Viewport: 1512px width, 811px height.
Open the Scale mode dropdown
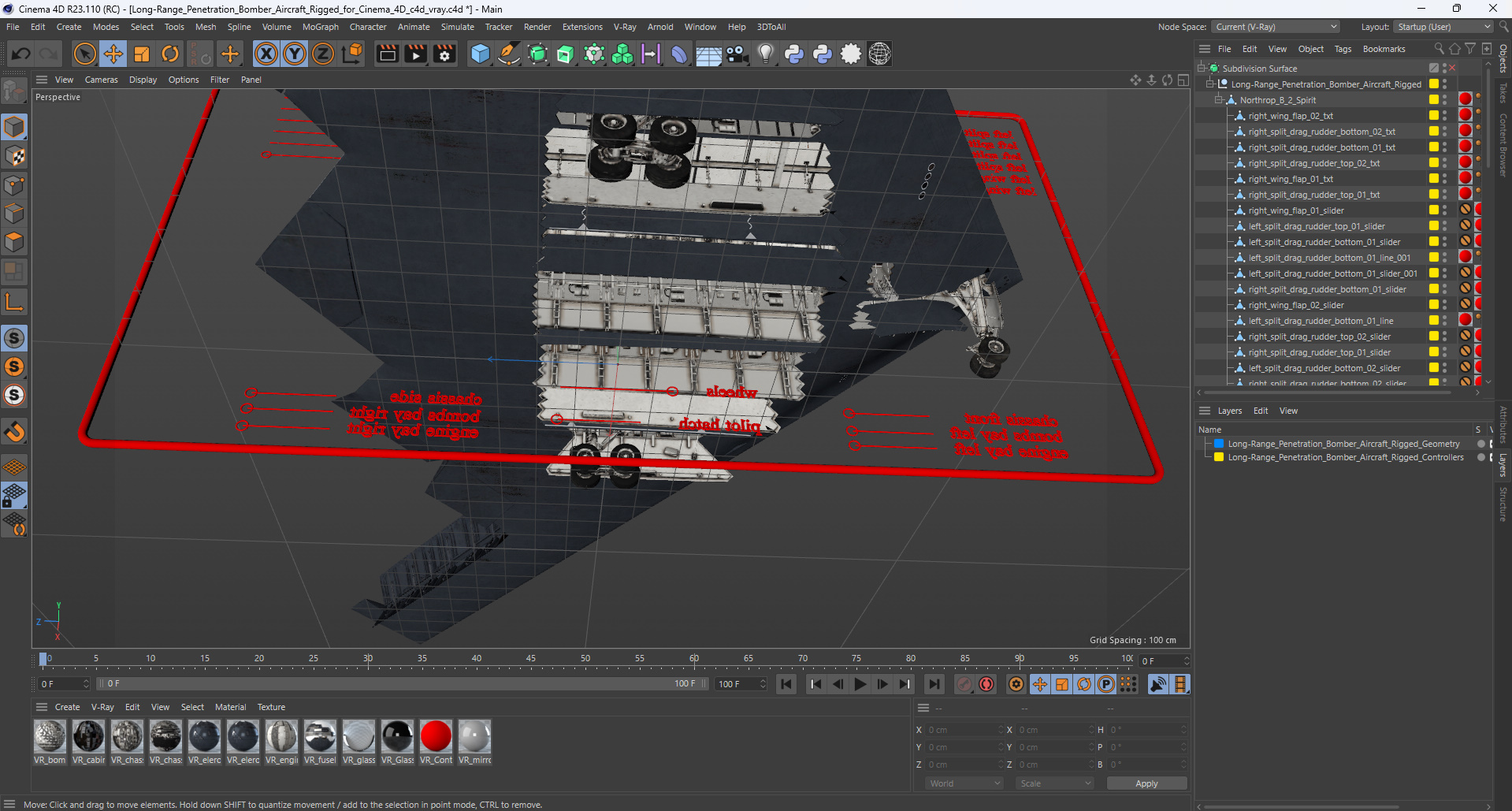point(1055,783)
